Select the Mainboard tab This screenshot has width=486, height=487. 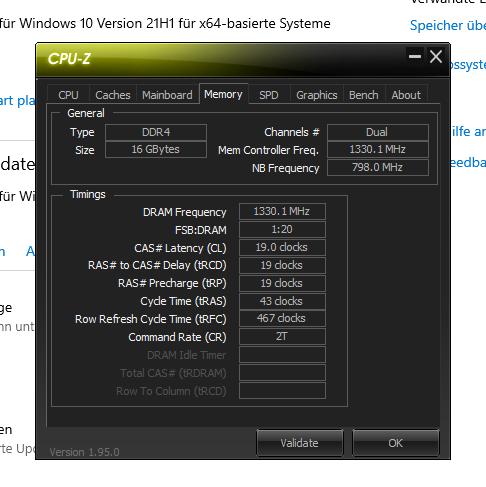[167, 95]
